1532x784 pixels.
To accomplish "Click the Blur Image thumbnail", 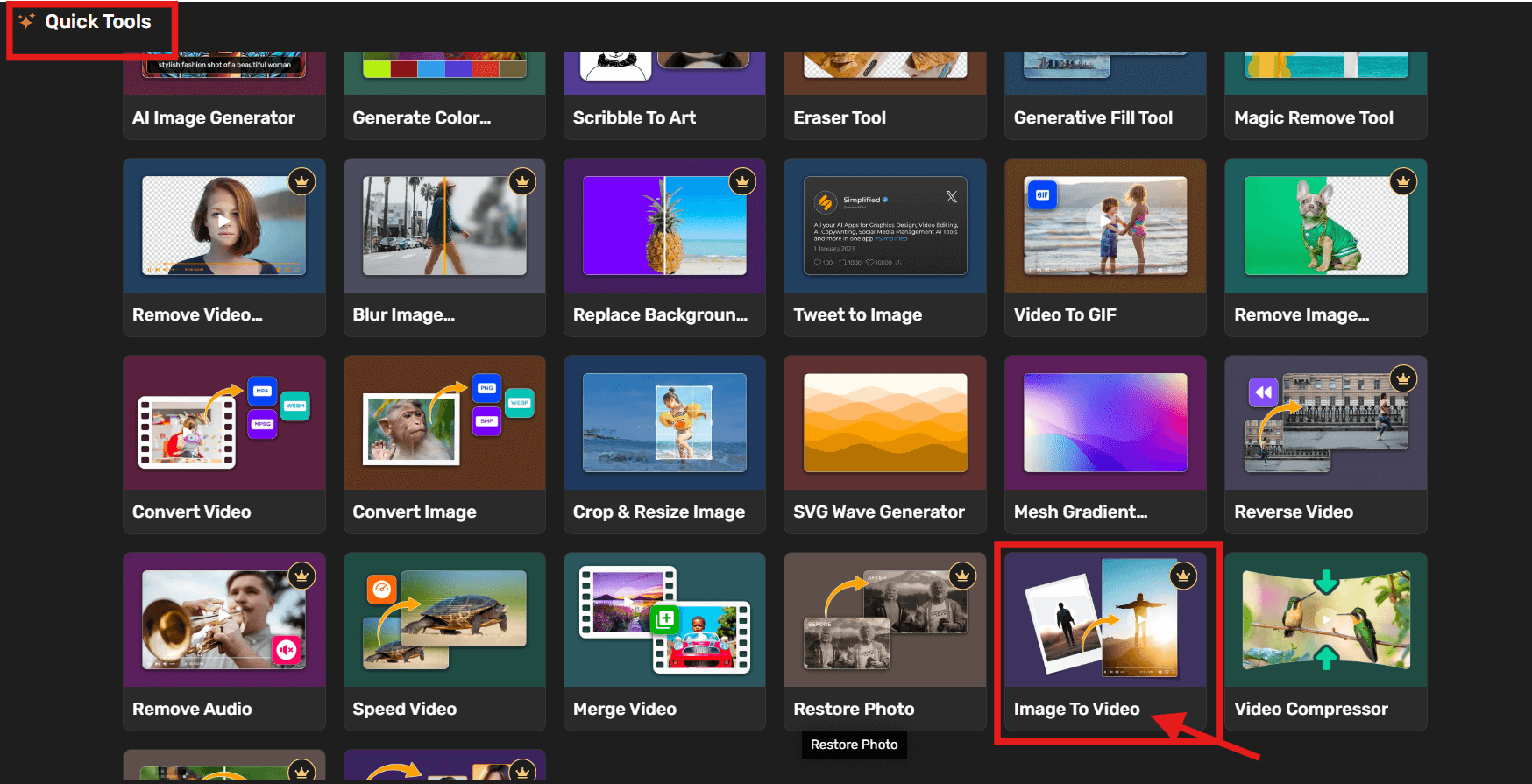I will [444, 226].
